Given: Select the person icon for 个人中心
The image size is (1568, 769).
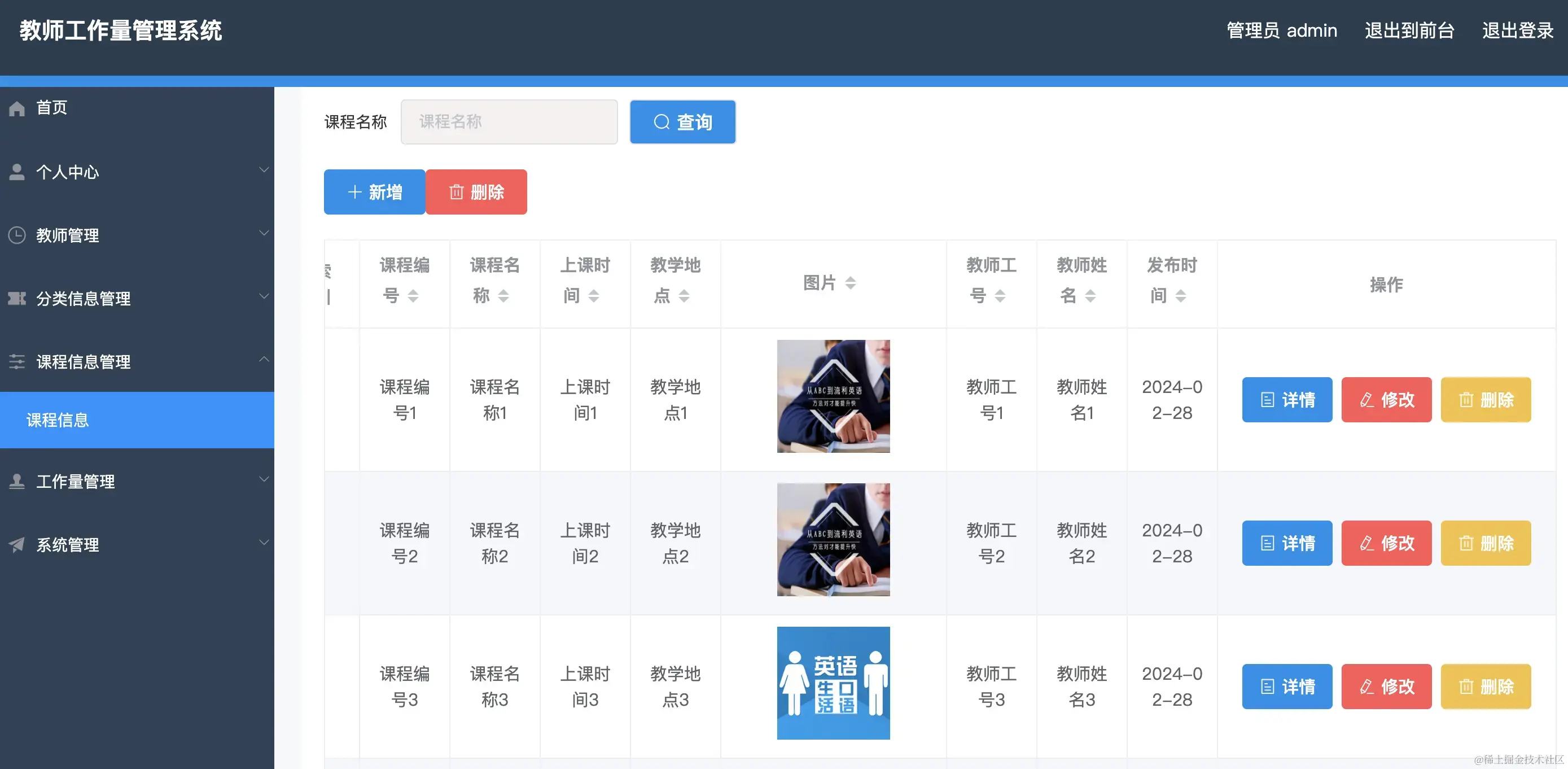Looking at the screenshot, I should (16, 171).
